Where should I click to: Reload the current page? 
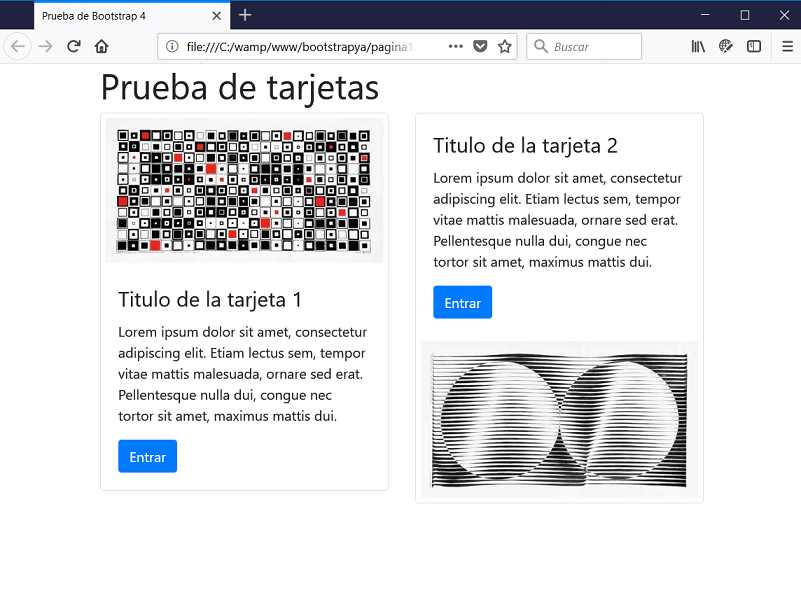(x=74, y=46)
